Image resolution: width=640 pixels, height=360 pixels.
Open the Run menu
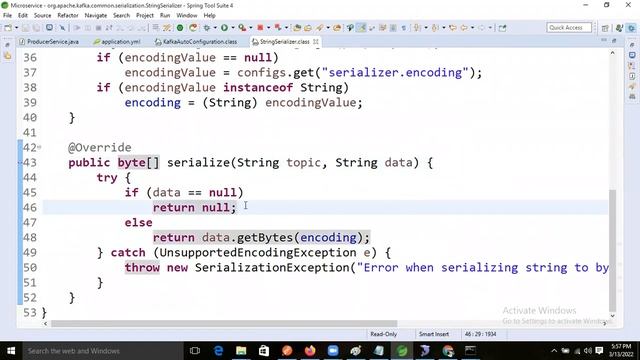pos(165,15)
